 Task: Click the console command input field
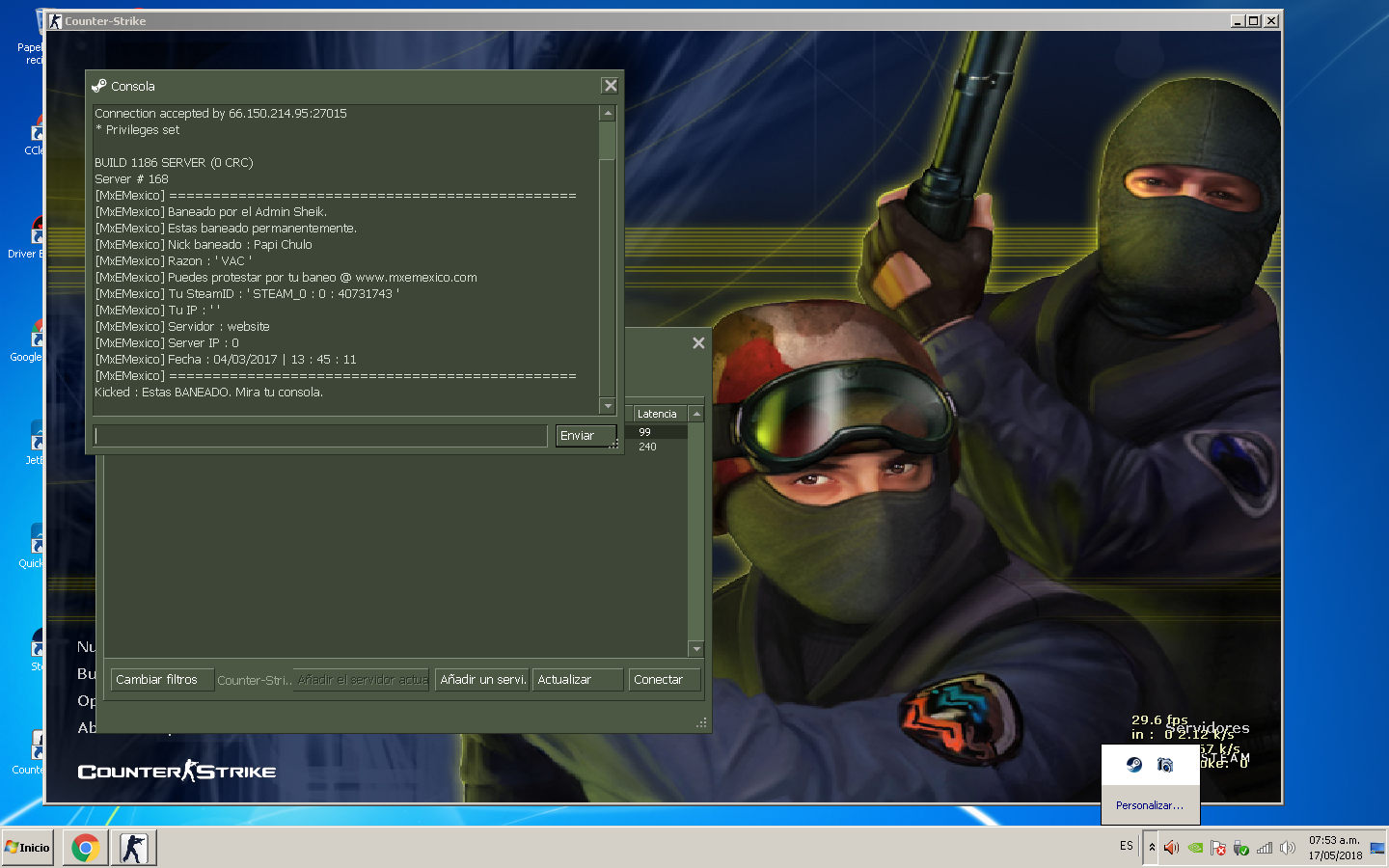[x=320, y=436]
